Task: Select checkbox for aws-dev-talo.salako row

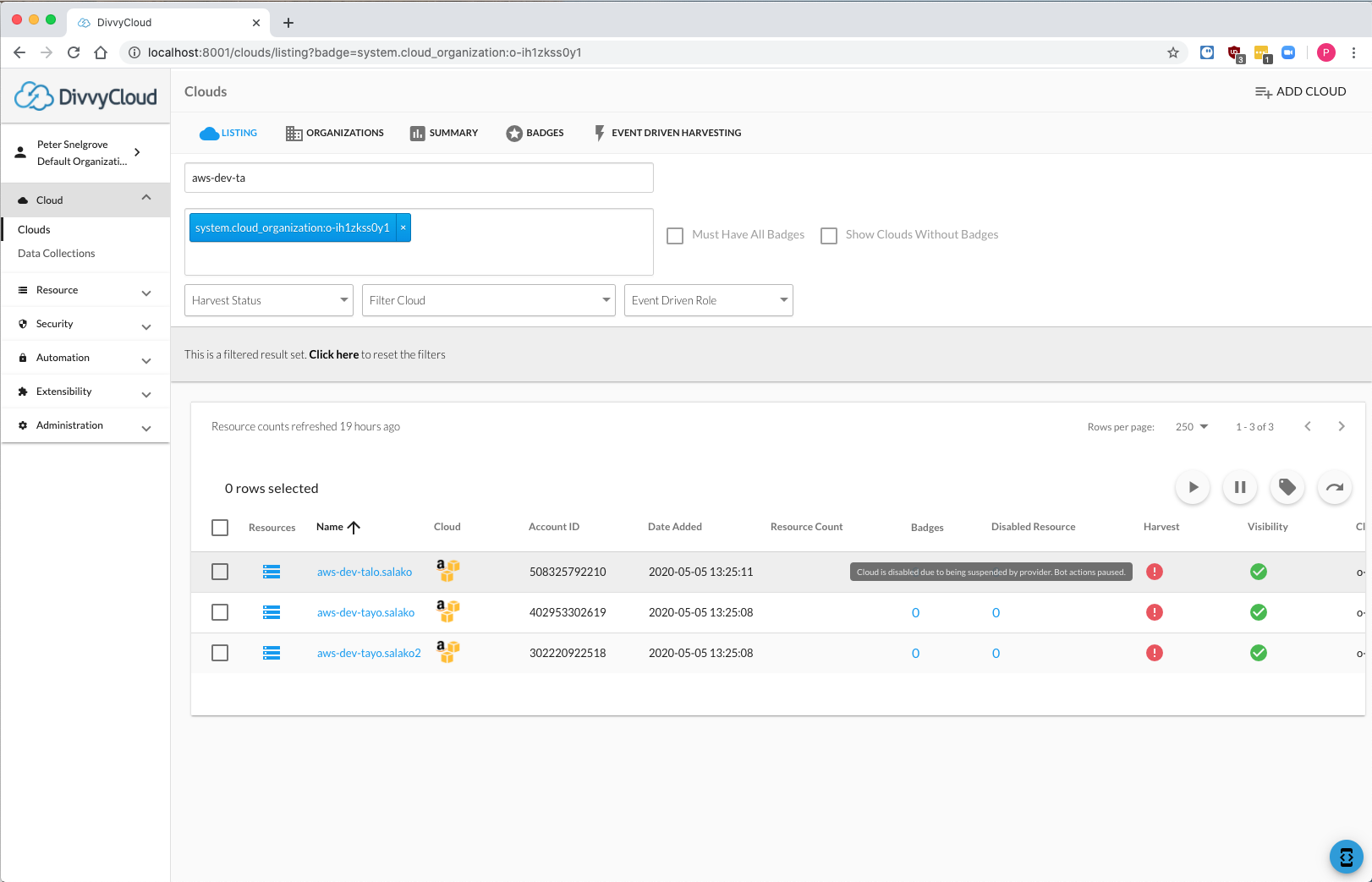Action: (x=220, y=572)
